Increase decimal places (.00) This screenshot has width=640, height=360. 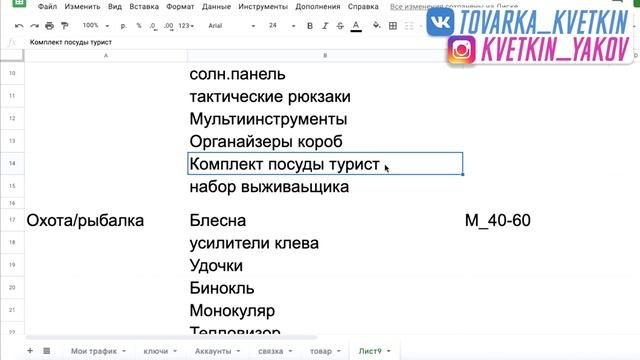[x=169, y=26]
